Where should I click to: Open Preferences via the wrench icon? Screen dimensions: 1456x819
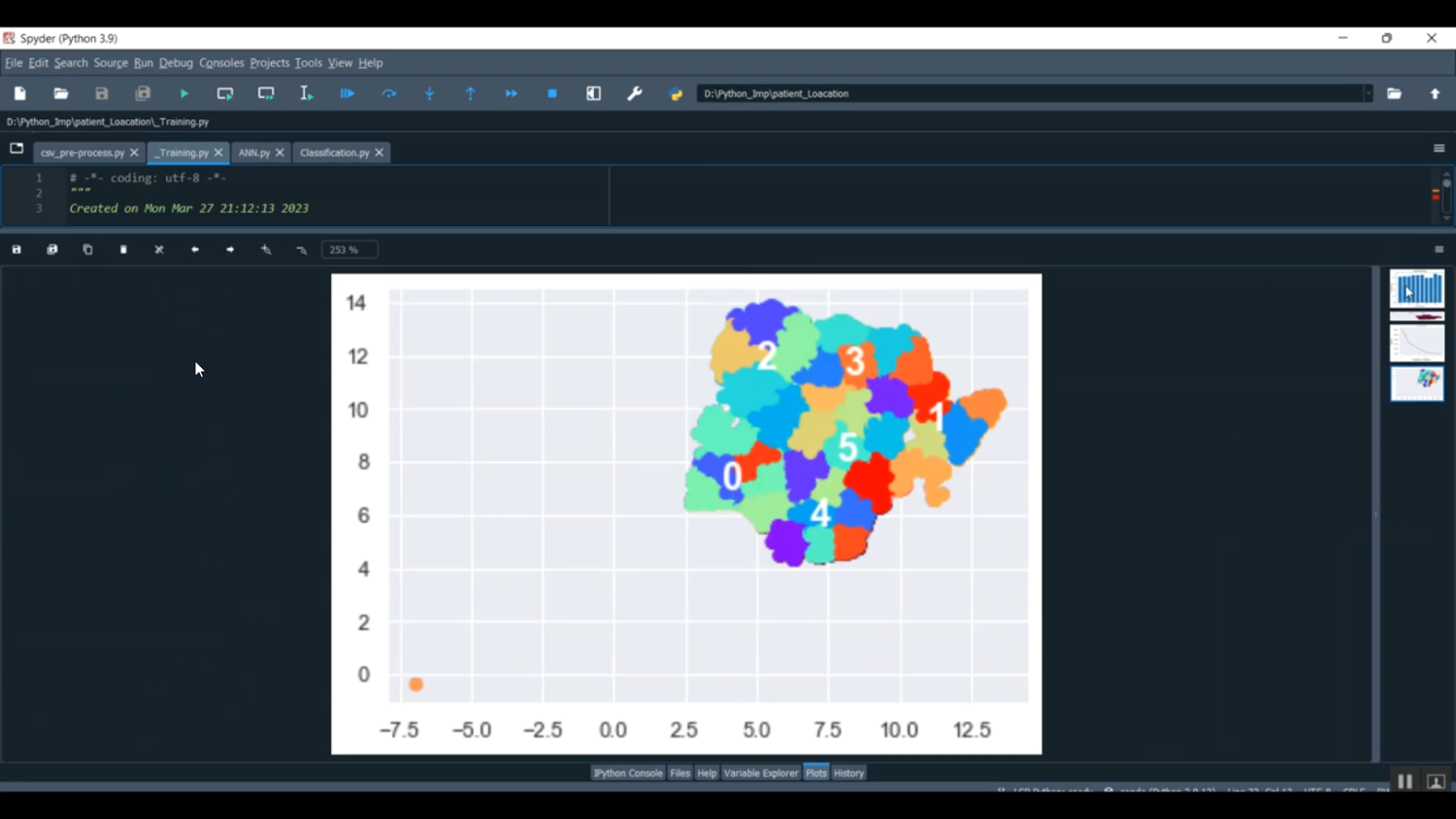click(635, 94)
